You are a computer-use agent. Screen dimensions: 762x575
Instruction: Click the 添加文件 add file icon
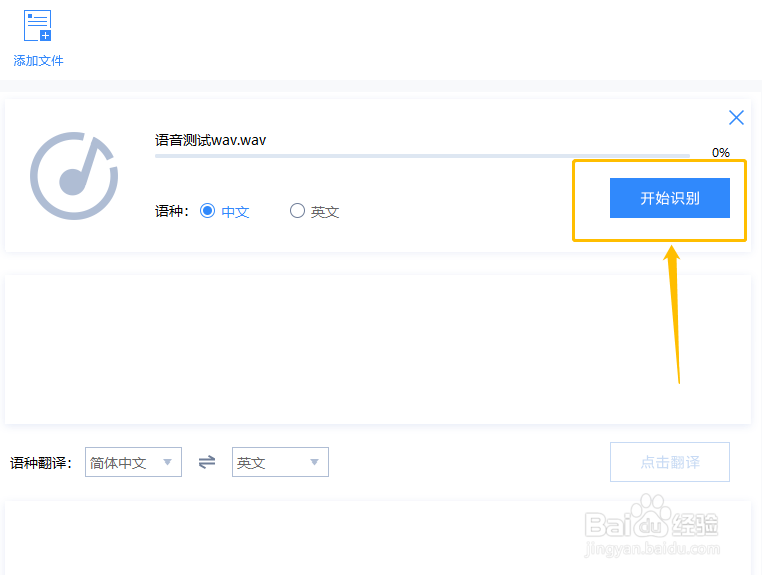37,25
